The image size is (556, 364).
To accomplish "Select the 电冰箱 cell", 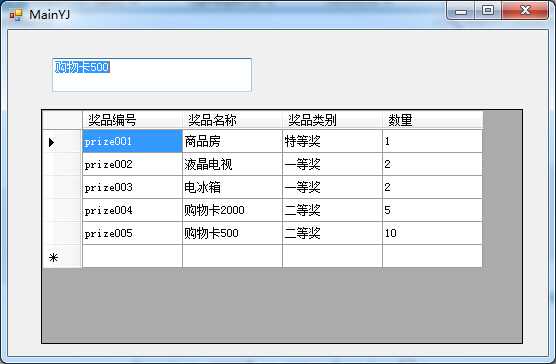I will tap(232, 187).
